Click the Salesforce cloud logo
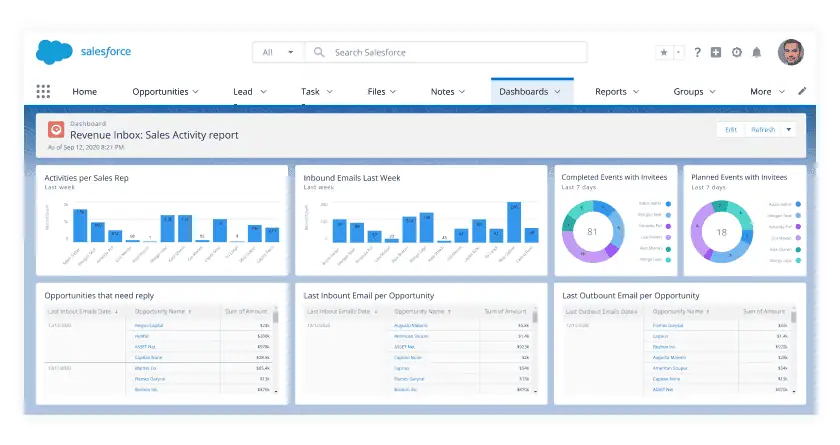 tap(54, 52)
